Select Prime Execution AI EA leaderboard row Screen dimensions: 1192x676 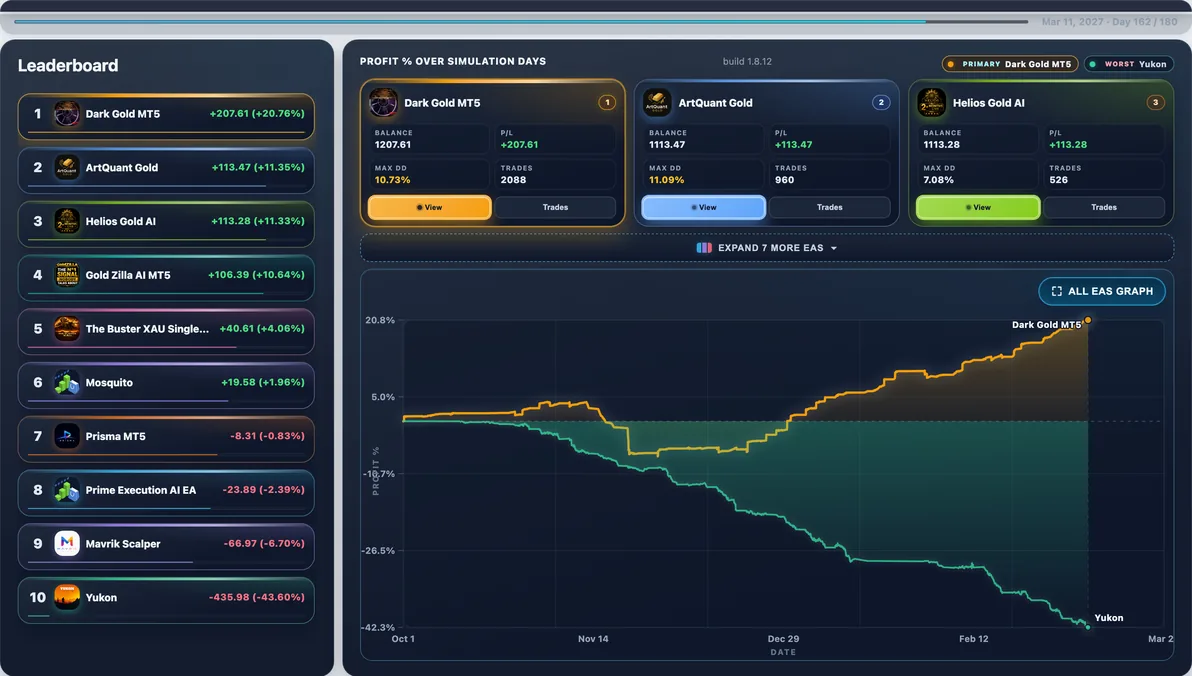166,493
